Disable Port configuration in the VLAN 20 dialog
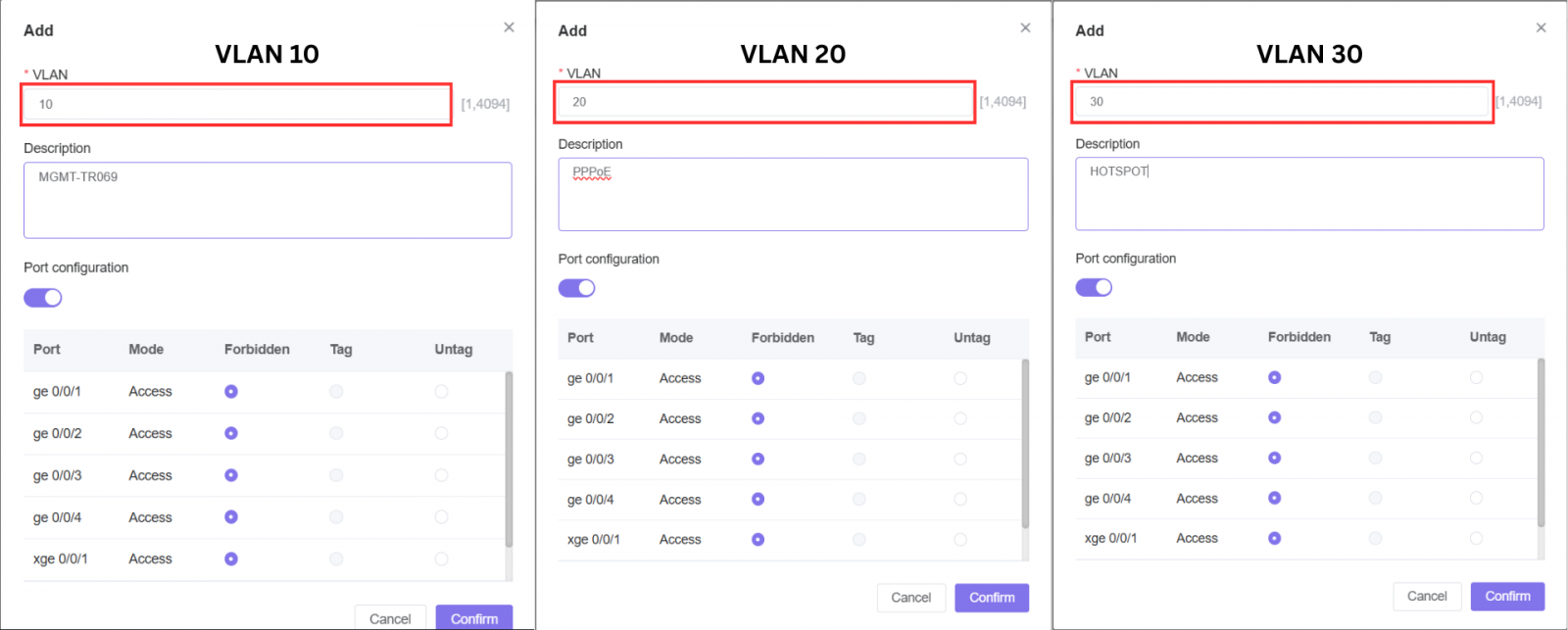Viewport: 1568px width, 630px height. (577, 287)
